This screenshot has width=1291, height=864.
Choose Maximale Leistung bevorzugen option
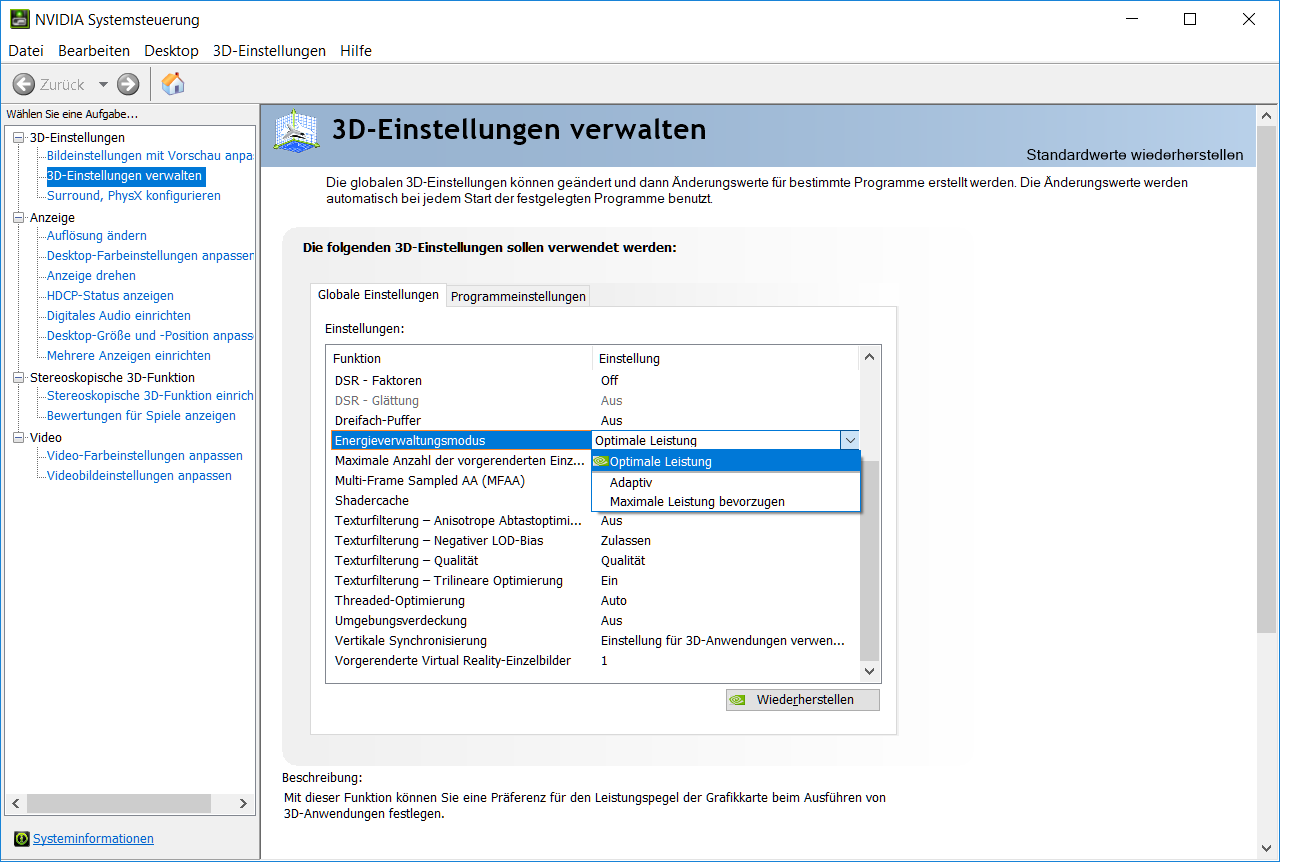(x=726, y=502)
